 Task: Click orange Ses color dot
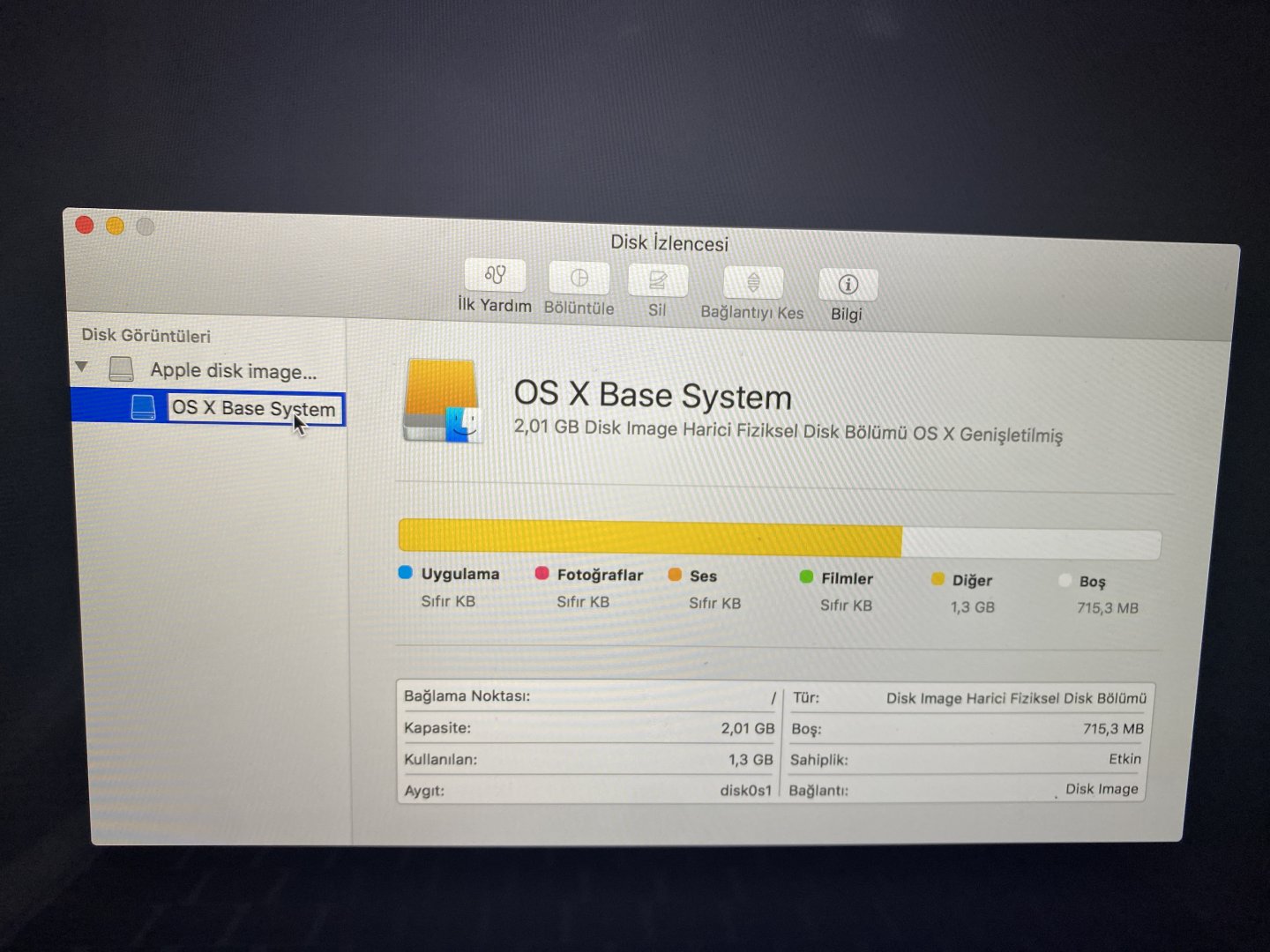pyautogui.click(x=675, y=575)
